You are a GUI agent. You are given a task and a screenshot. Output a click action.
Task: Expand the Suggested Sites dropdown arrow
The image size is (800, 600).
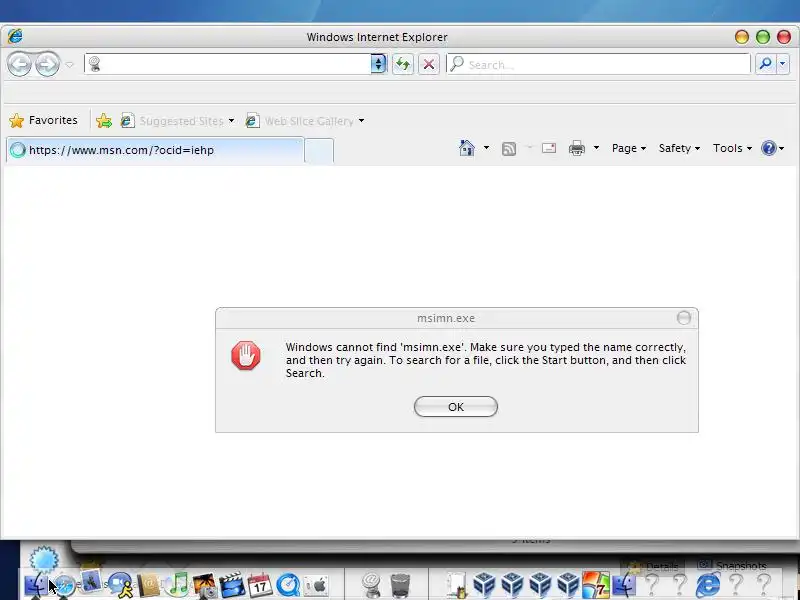(231, 121)
